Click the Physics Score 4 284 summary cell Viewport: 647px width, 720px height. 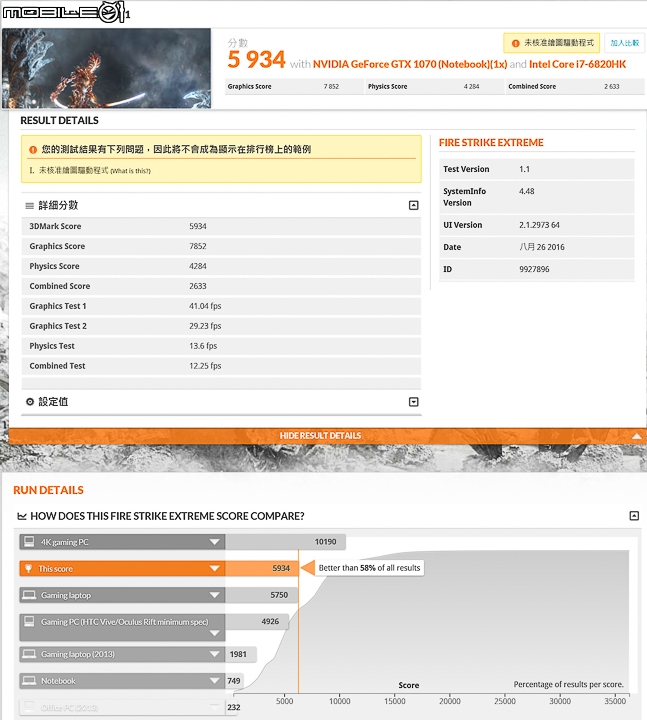pos(434,86)
